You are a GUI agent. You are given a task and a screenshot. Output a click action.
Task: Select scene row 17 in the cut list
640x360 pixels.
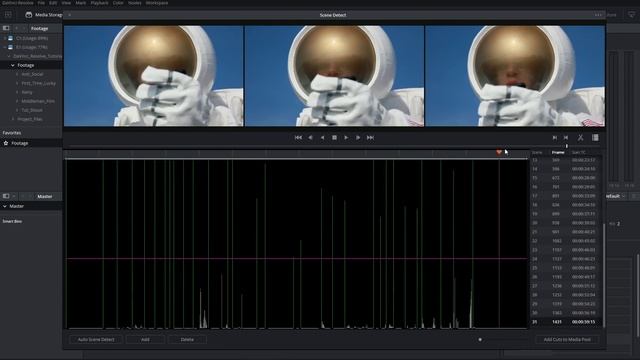coord(566,196)
